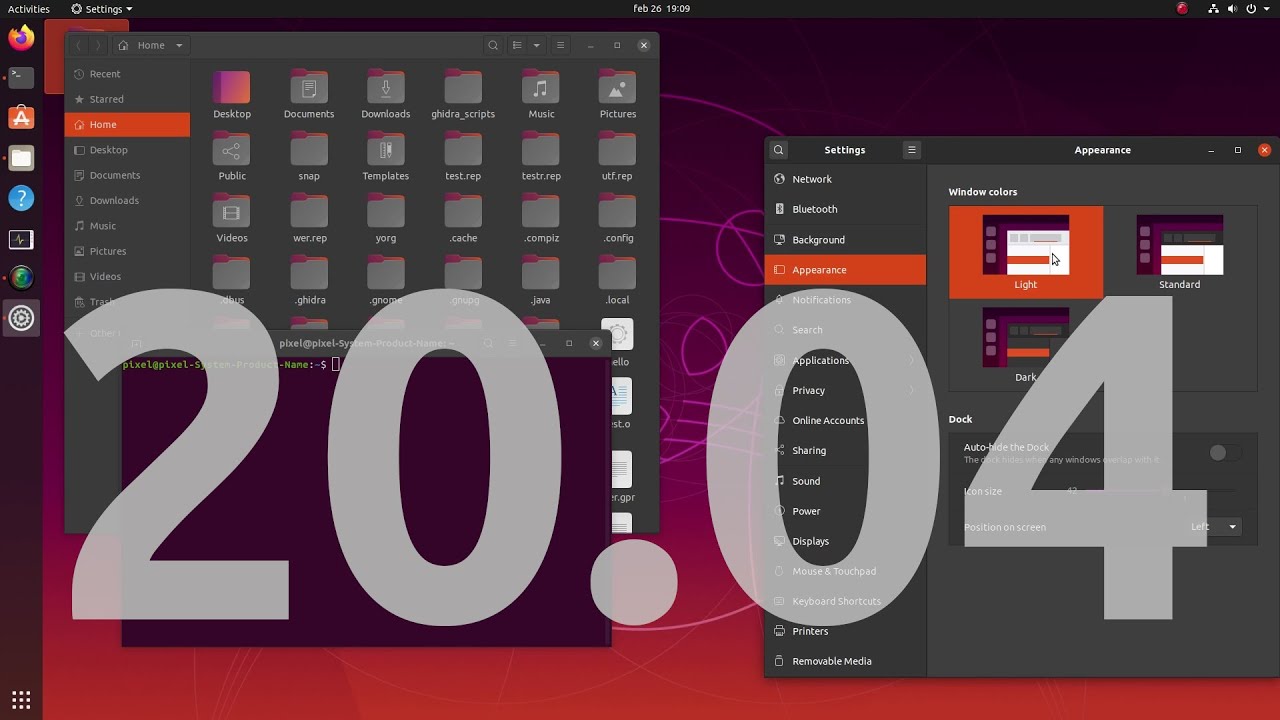Select Printers in Settings sidebar

coord(845,631)
